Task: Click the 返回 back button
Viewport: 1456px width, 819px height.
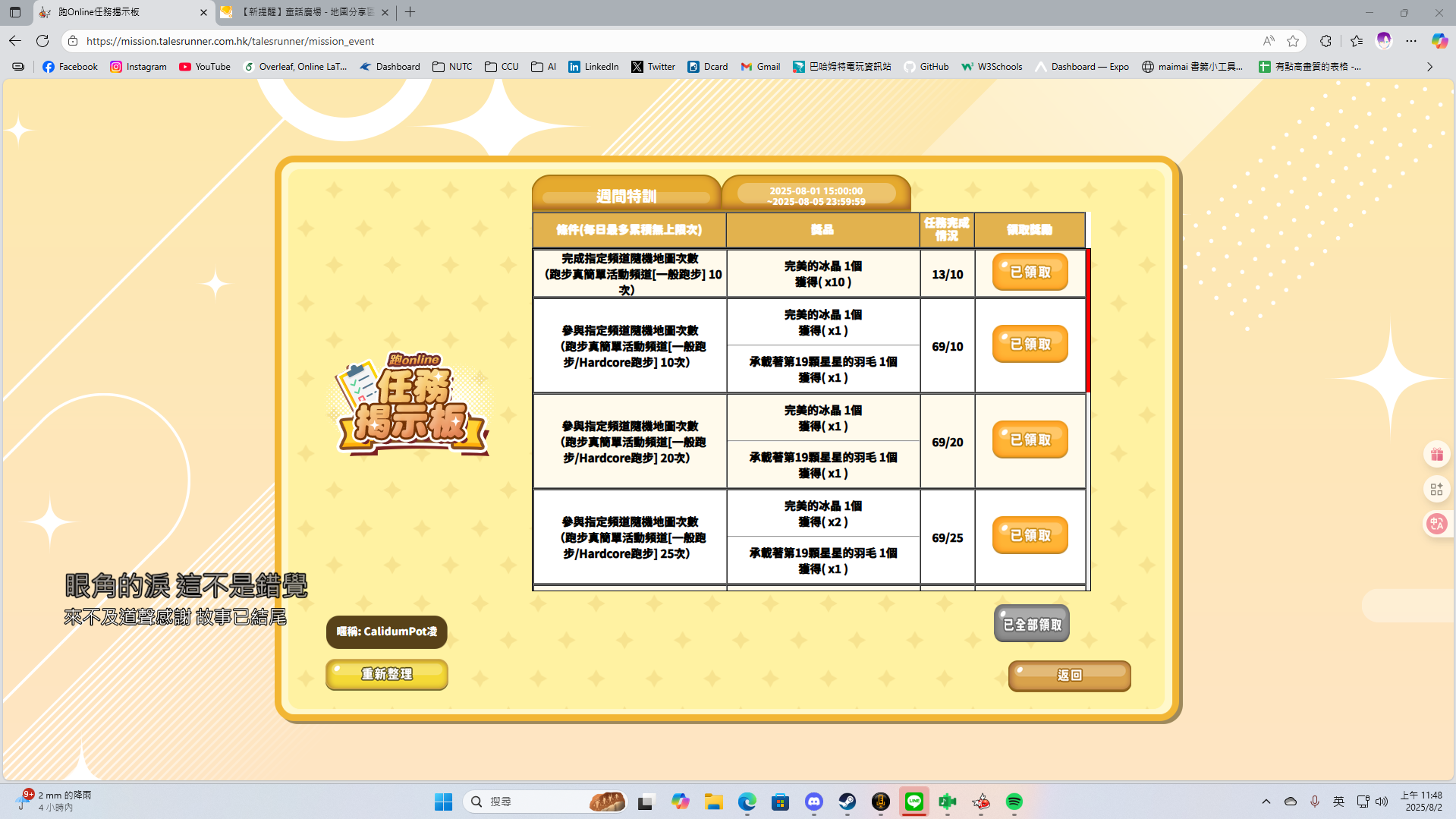Action: (1069, 676)
